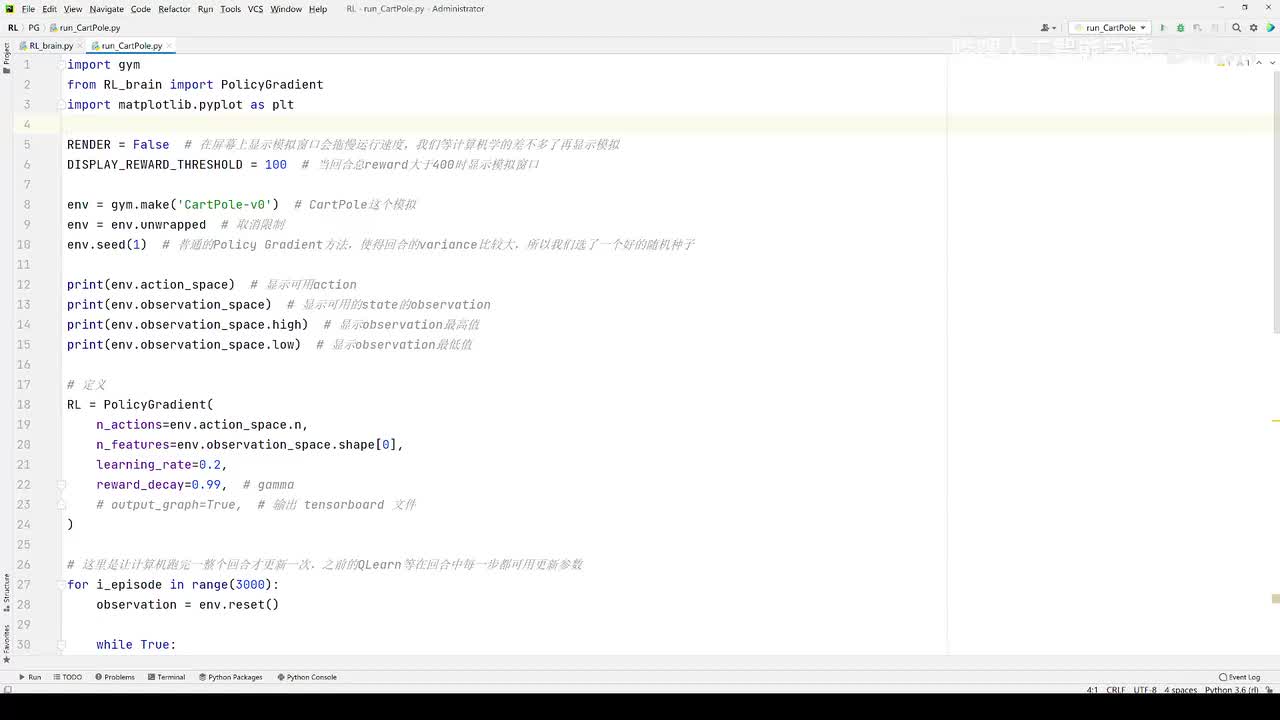Click the run with coverage icon
The image size is (1280, 720).
click(1197, 28)
